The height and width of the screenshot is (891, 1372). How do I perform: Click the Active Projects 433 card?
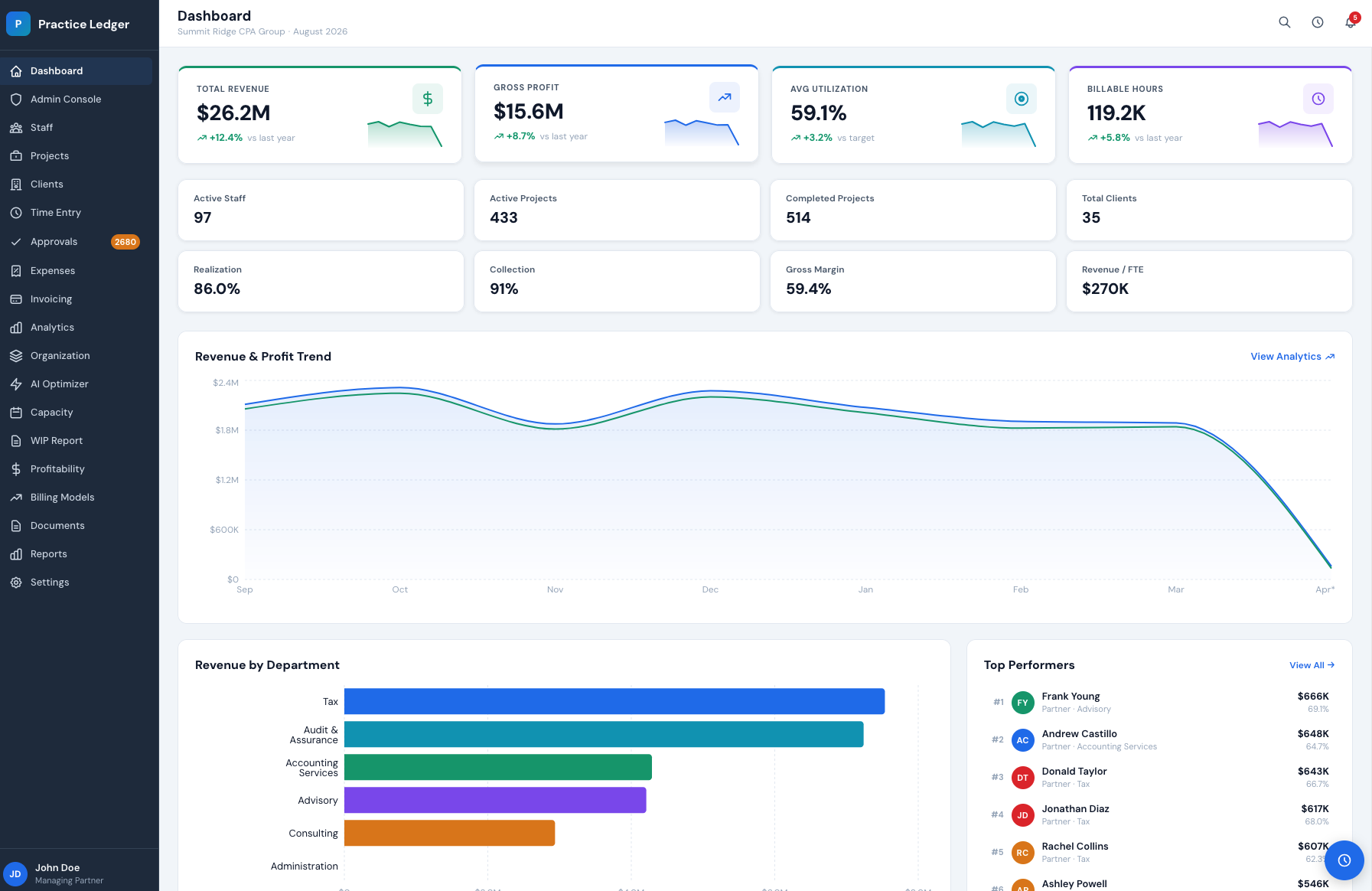617,210
